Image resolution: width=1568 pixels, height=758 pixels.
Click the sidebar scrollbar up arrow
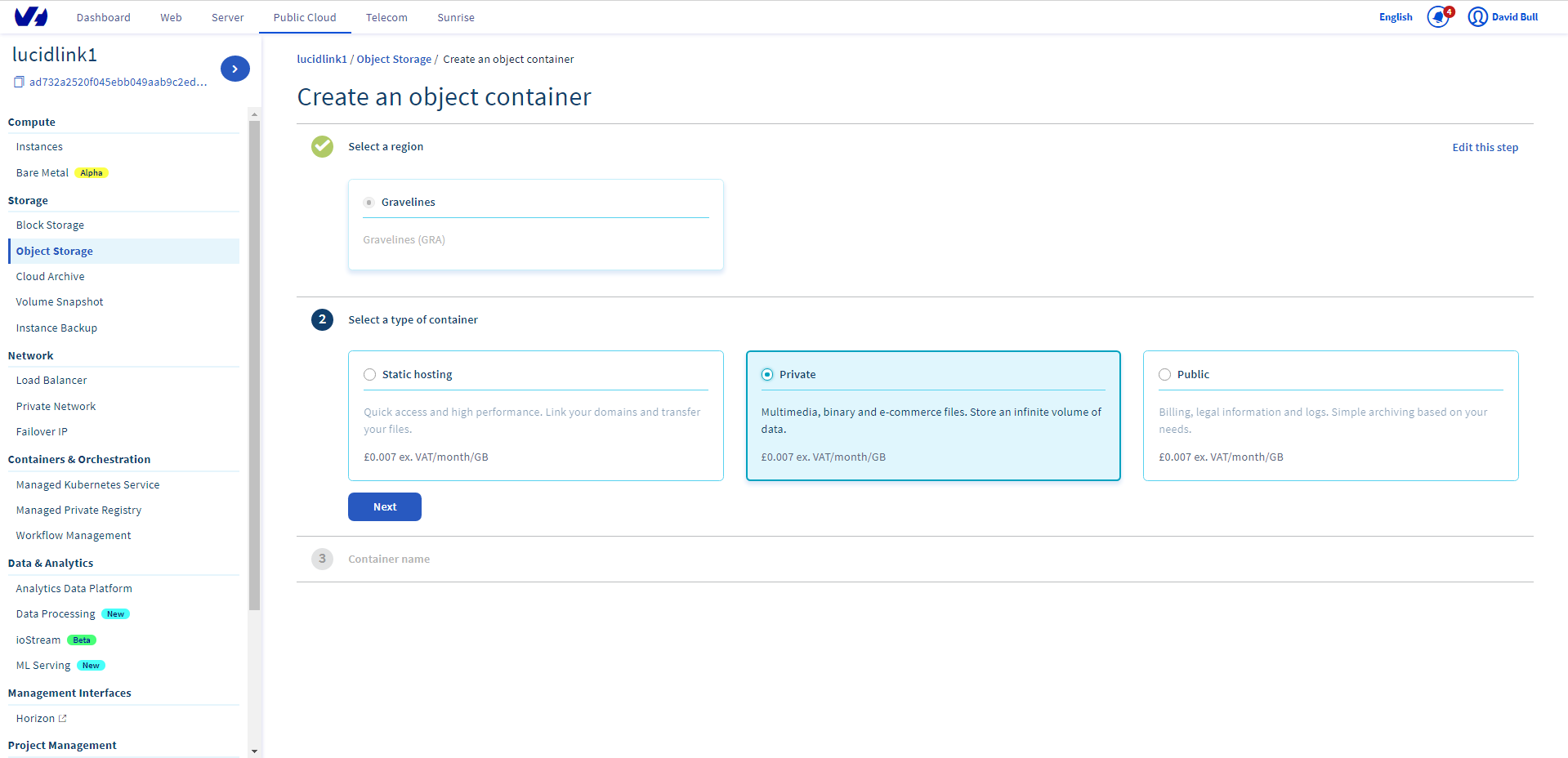tap(254, 114)
